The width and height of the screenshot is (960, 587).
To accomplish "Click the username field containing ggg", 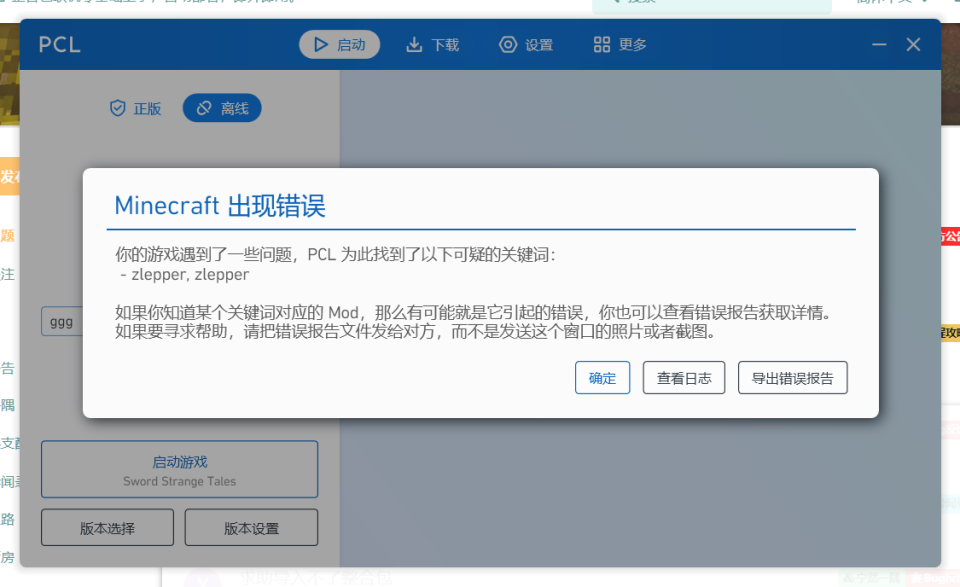I will 62,321.
